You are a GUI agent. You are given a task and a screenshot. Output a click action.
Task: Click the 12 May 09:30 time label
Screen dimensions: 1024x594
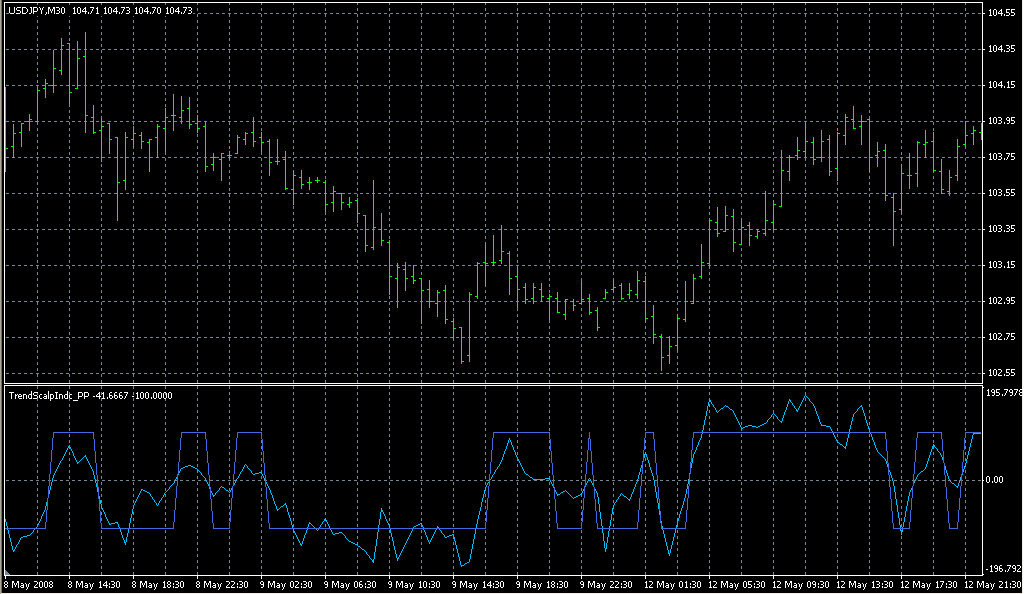pyautogui.click(x=801, y=585)
